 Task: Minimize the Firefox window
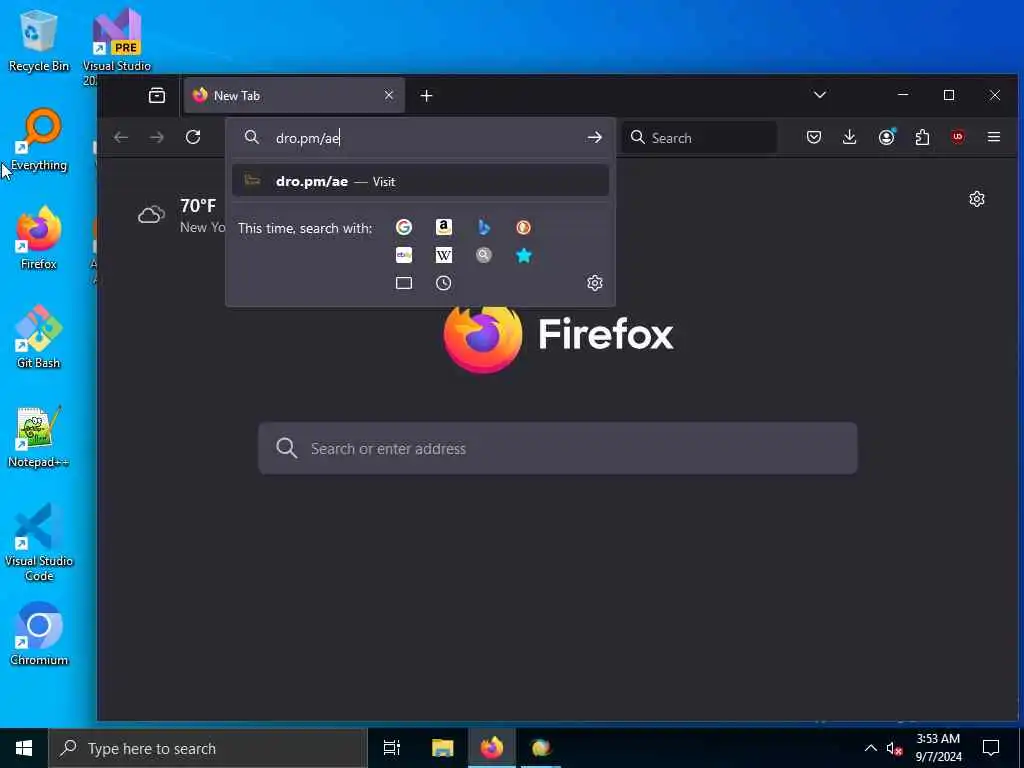(x=903, y=95)
